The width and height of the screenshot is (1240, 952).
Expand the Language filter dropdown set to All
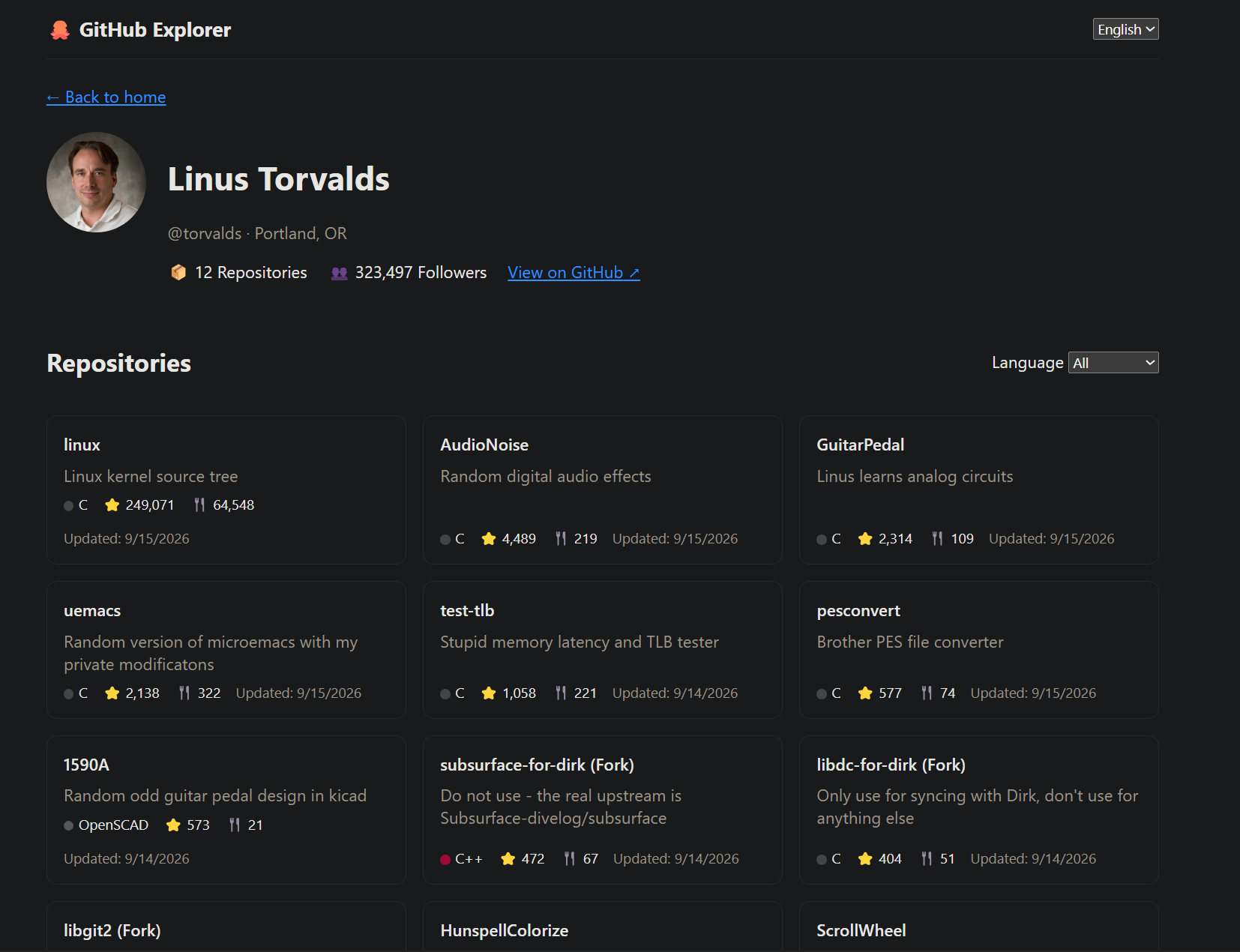1113,363
